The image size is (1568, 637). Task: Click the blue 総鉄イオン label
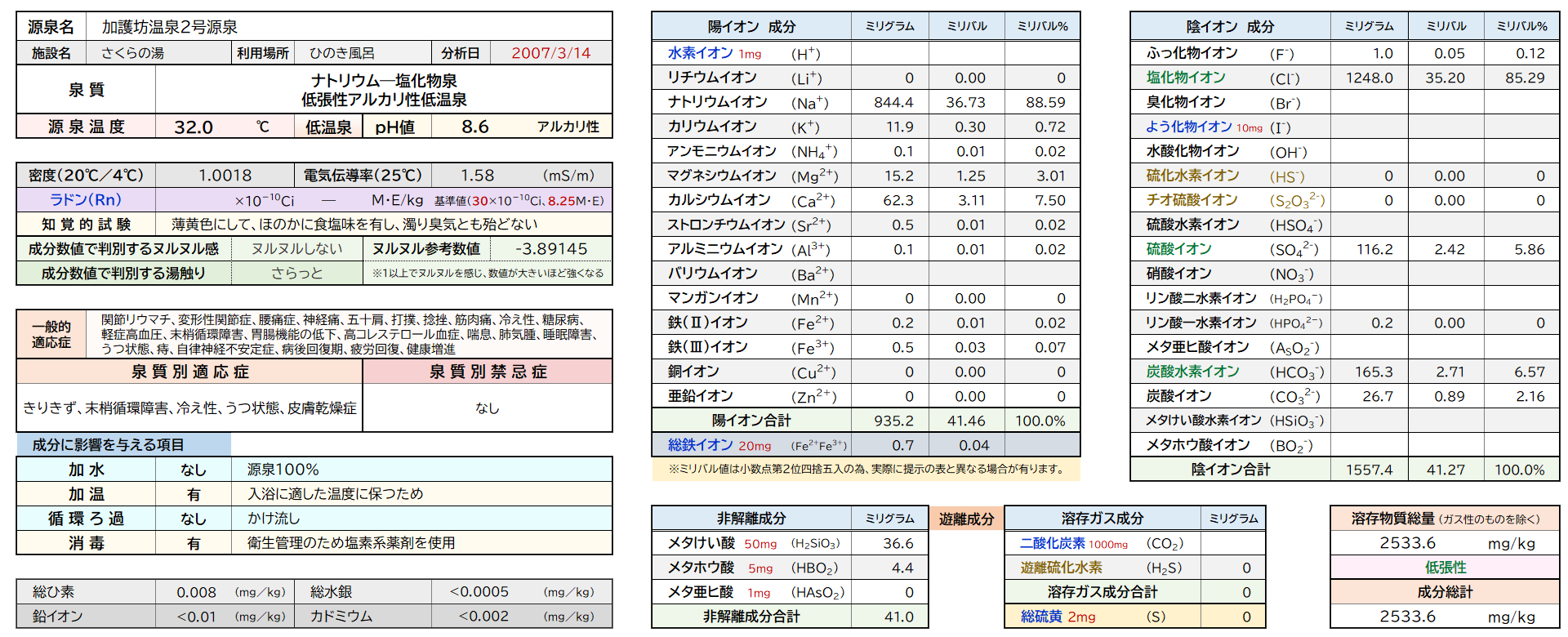700,445
